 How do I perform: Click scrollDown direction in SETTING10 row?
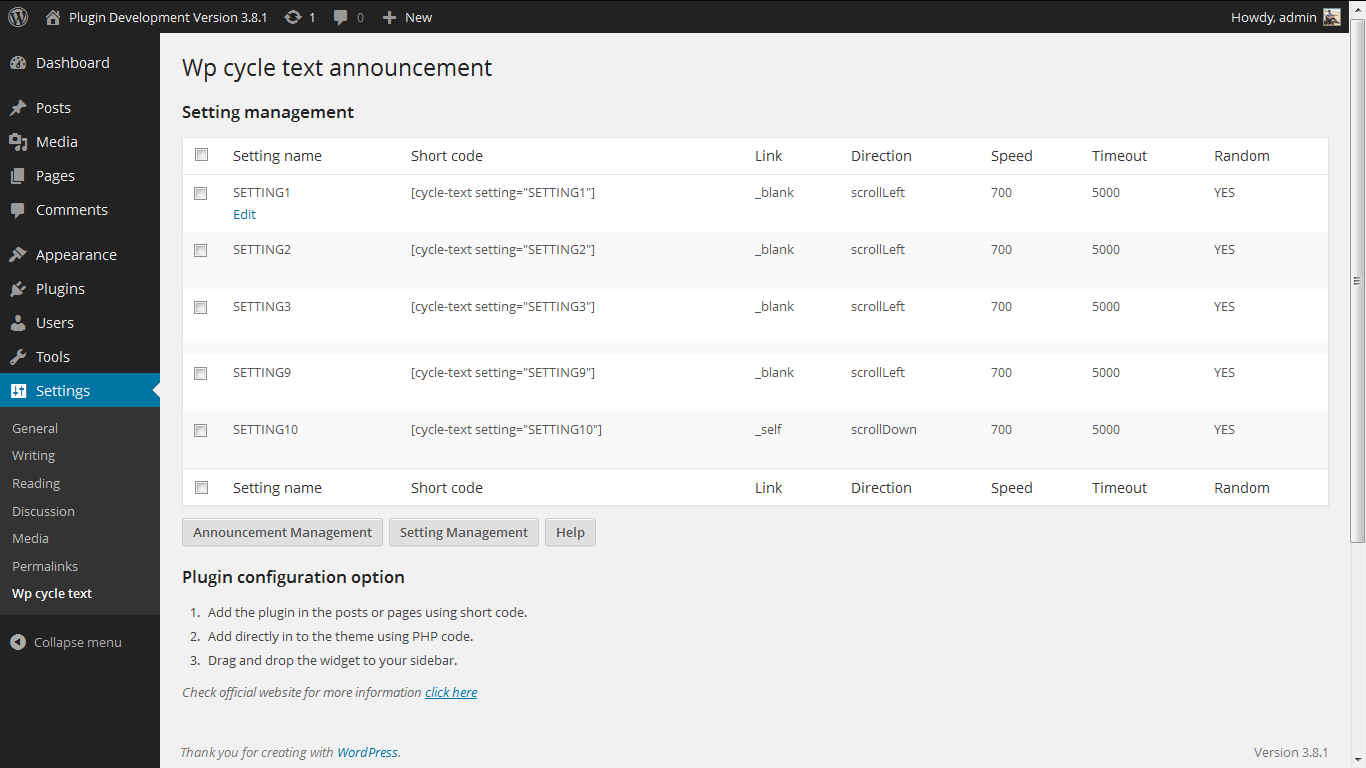pos(884,430)
